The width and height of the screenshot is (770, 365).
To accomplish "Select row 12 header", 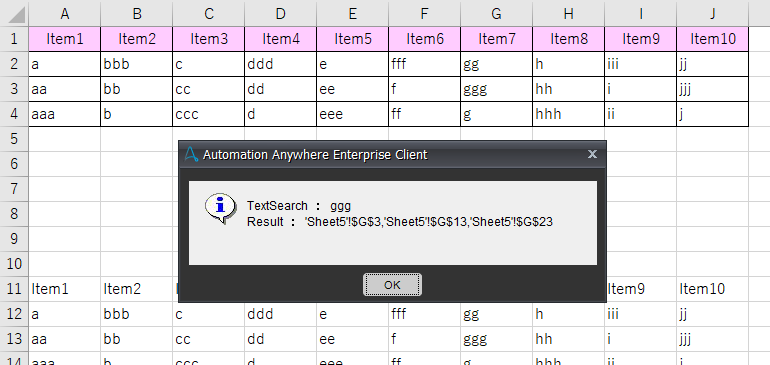I will (x=14, y=314).
